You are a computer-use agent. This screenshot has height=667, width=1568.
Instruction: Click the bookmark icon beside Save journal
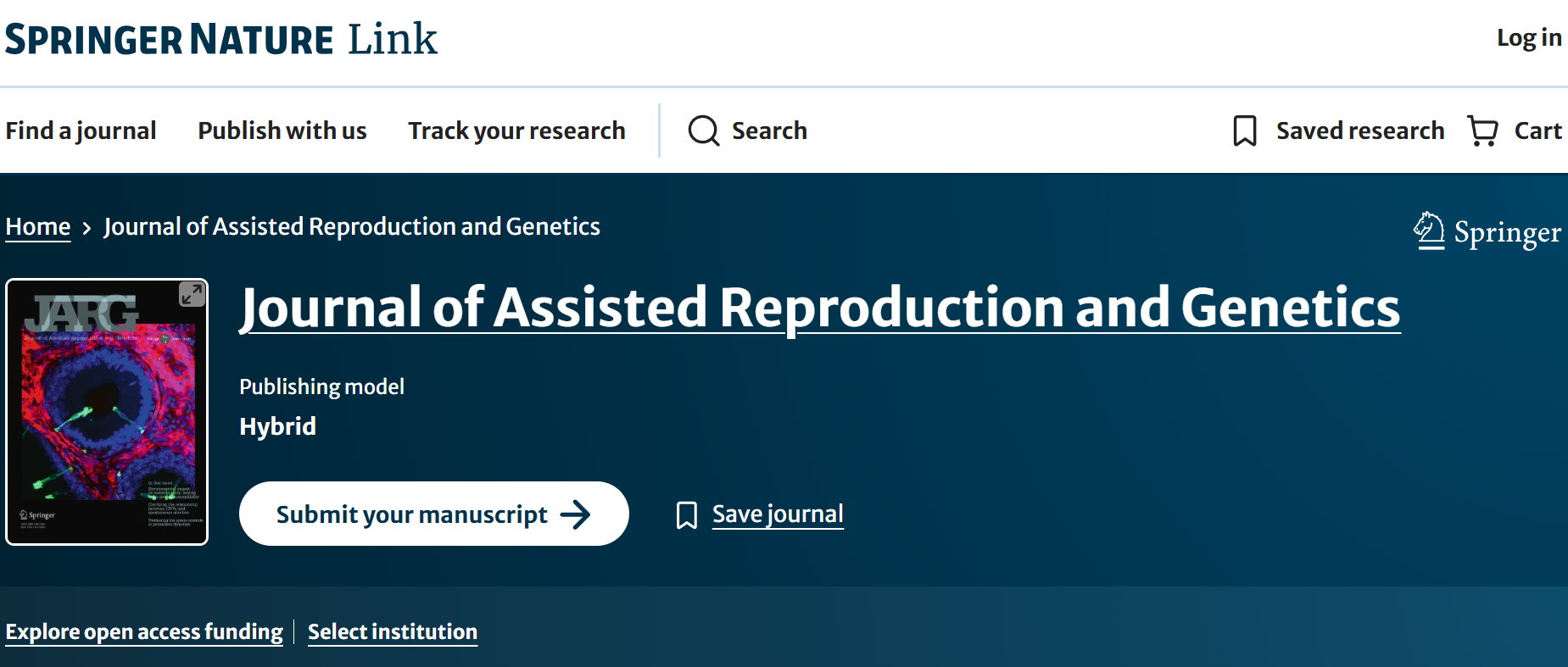687,514
